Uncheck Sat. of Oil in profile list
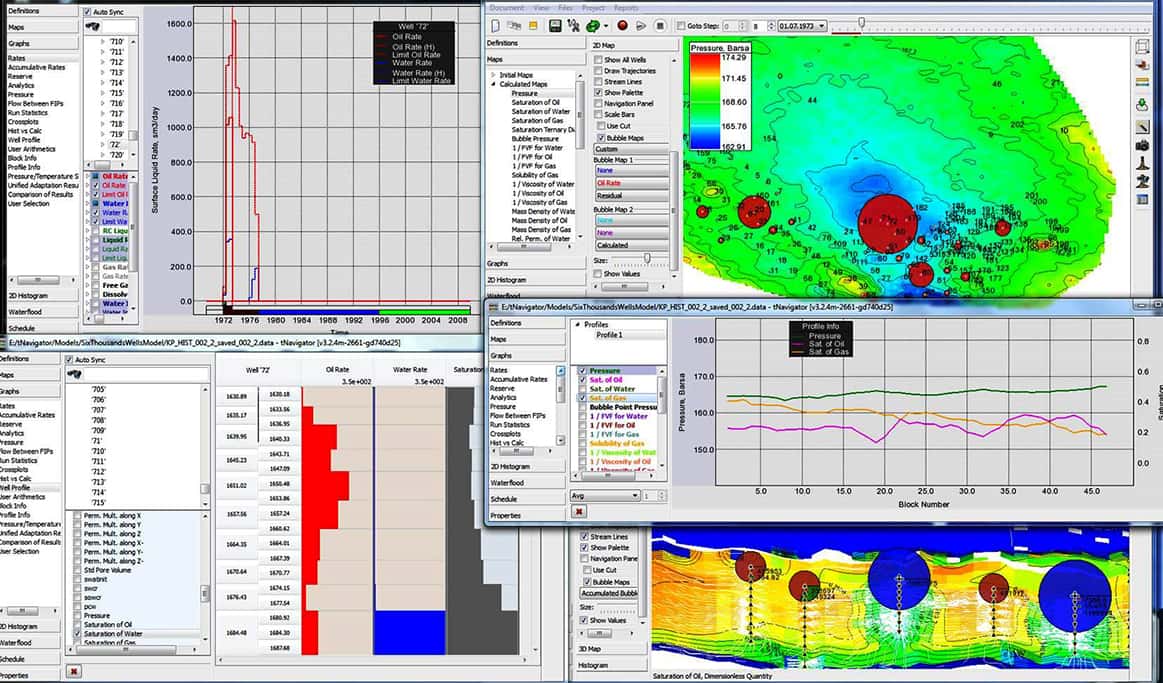The height and width of the screenshot is (683, 1163). point(582,380)
